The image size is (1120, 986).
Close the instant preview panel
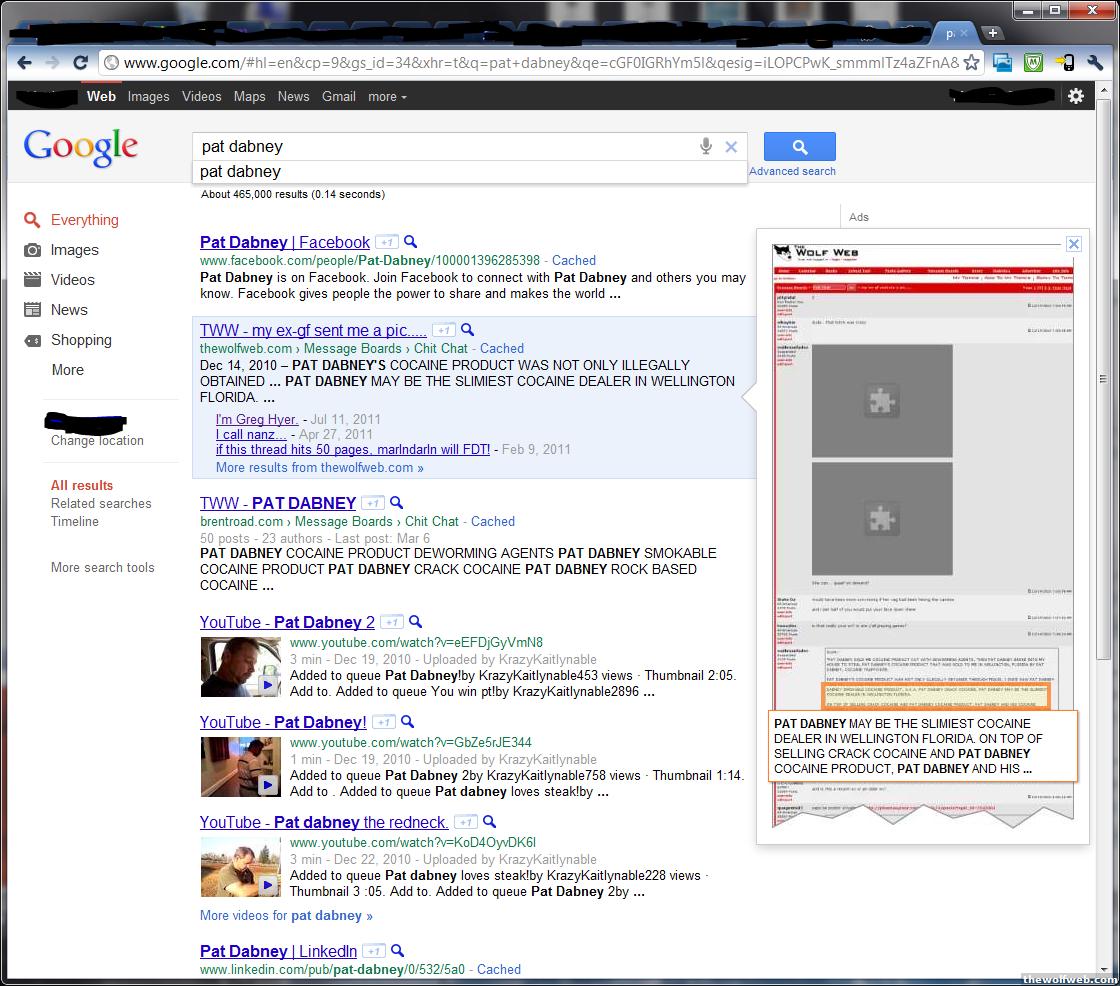tap(1073, 244)
